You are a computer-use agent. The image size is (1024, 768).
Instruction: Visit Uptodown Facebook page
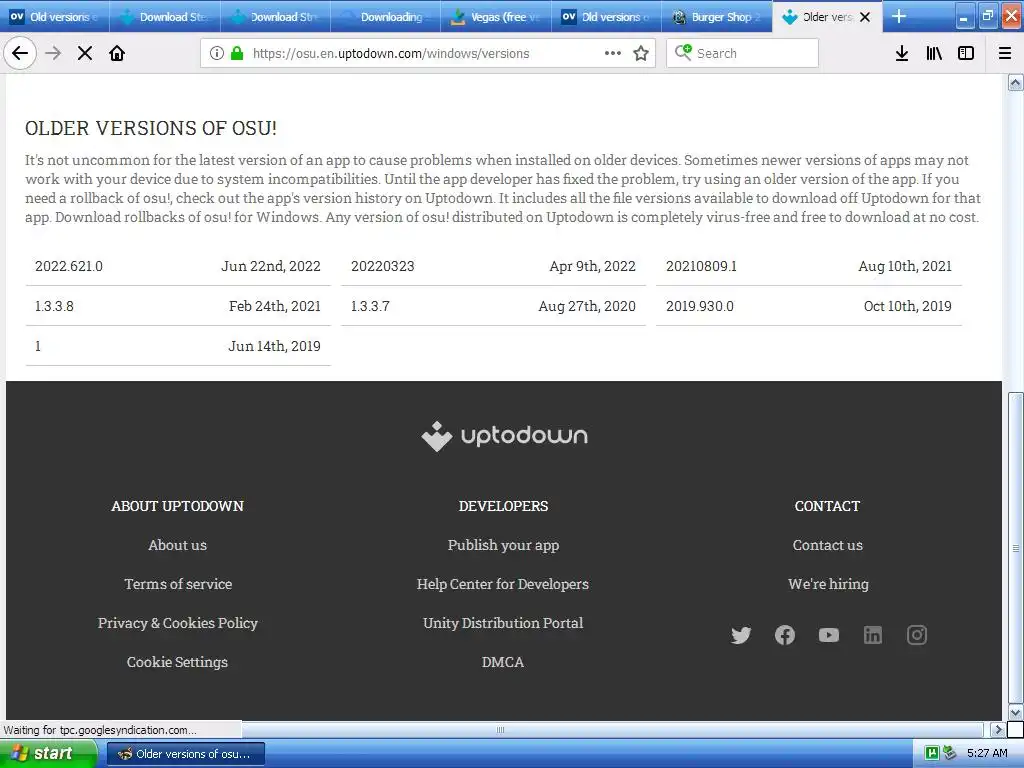pyautogui.click(x=784, y=635)
